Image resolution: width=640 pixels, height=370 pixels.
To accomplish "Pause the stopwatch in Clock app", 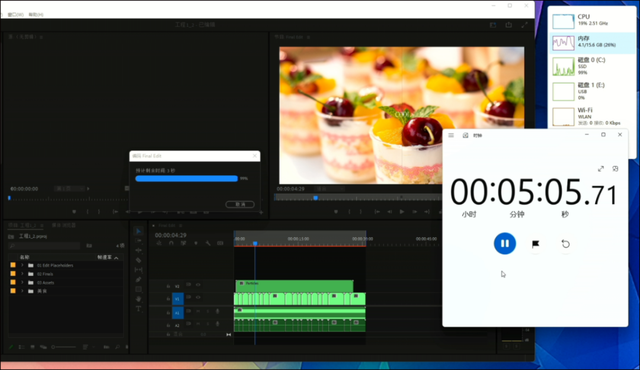I will coord(505,244).
